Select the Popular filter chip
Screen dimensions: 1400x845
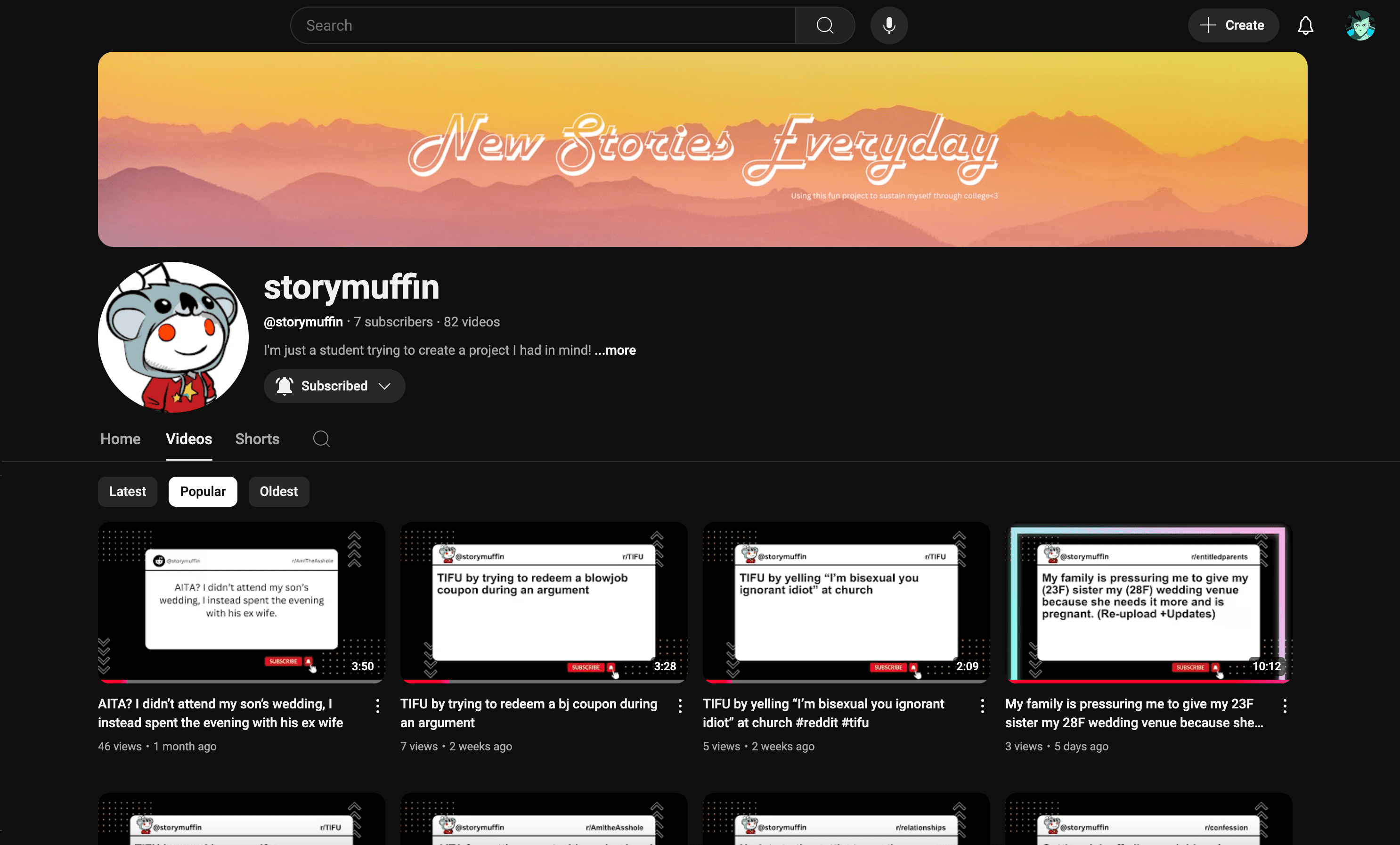(202, 491)
